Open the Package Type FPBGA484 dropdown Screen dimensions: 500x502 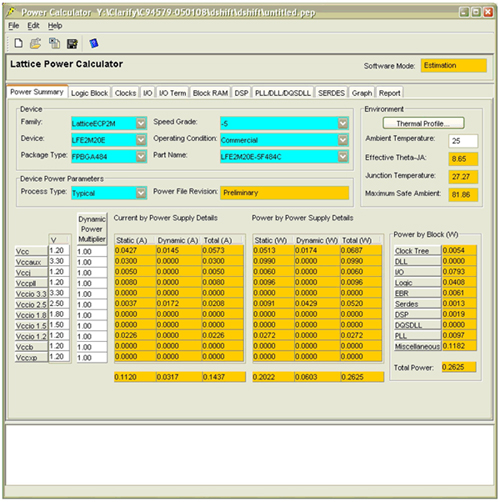coord(141,156)
